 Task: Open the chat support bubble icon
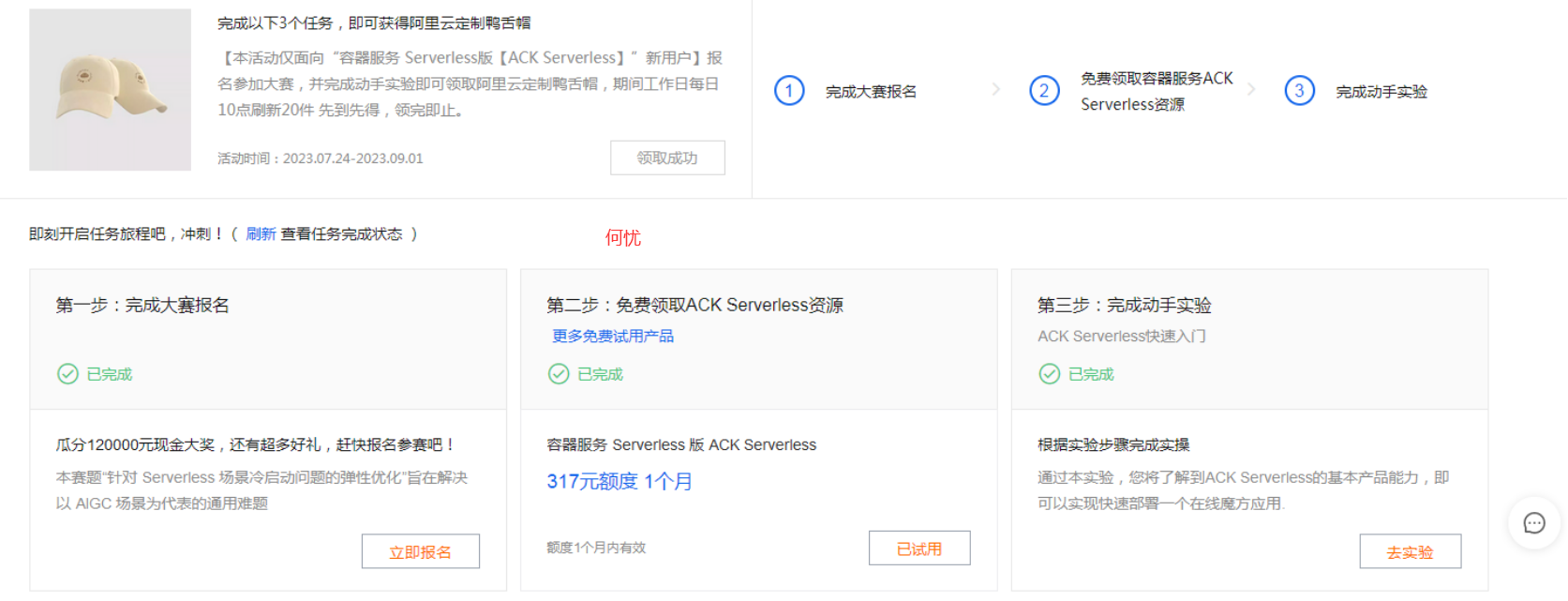coord(1533,523)
